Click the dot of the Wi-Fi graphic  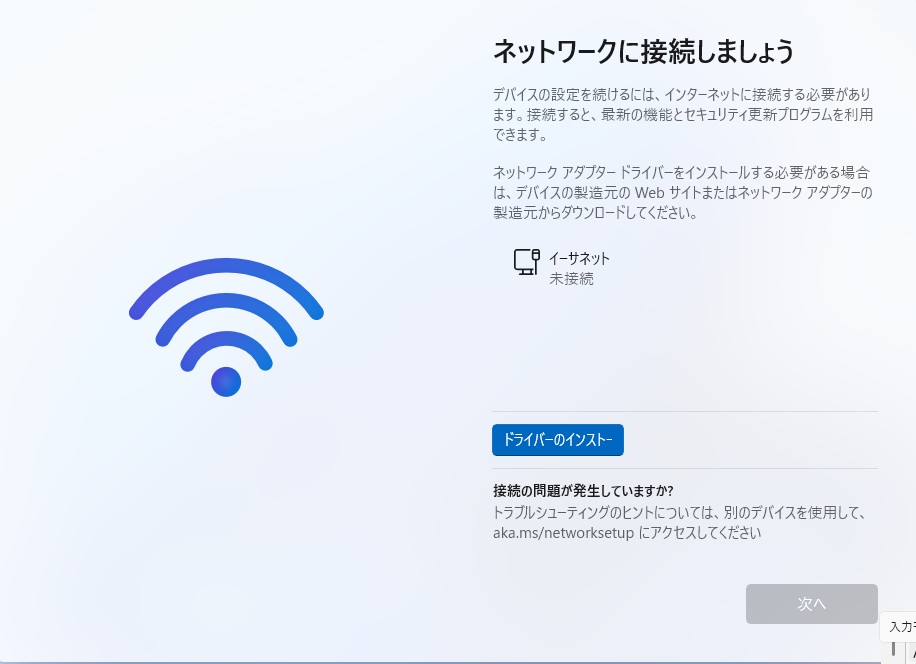tap(226, 382)
